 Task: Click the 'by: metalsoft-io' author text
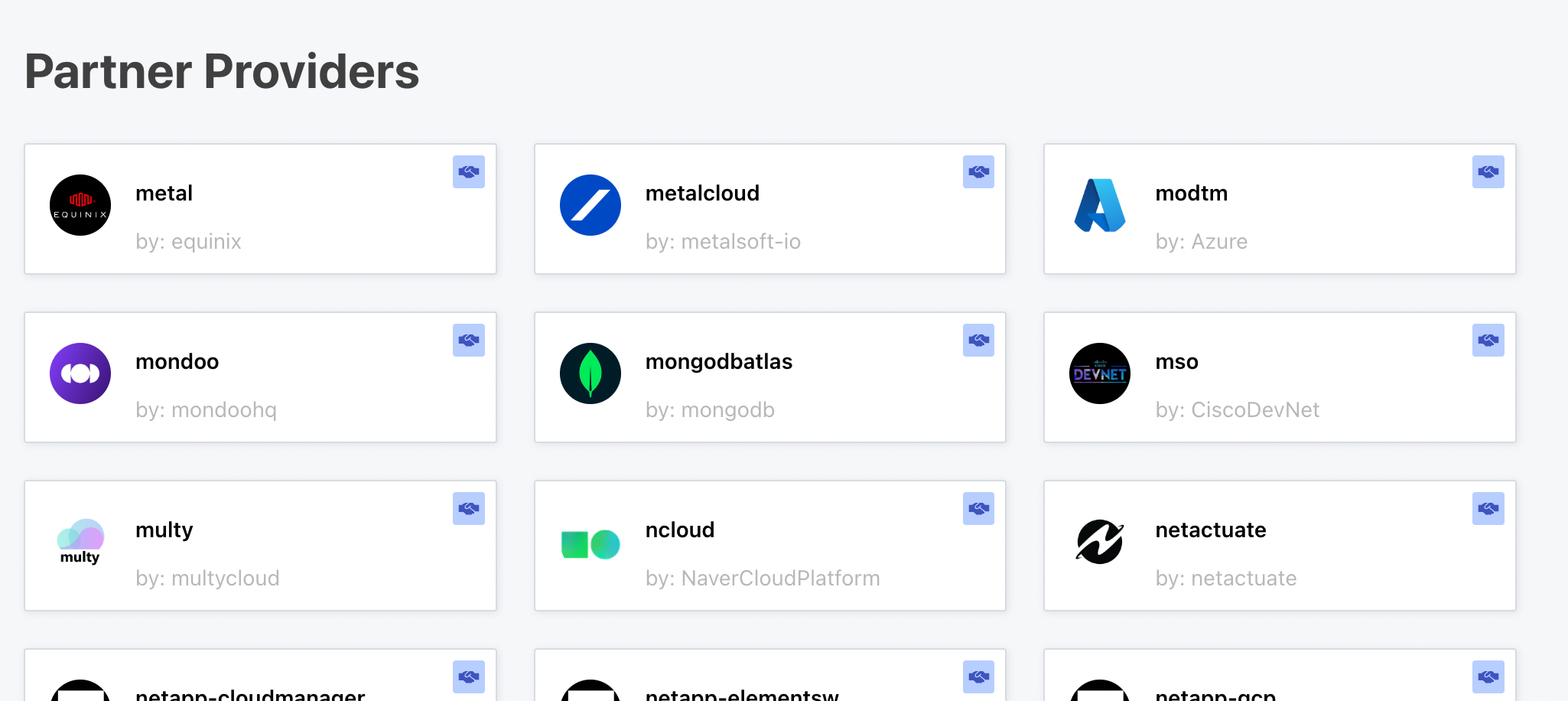pos(723,242)
